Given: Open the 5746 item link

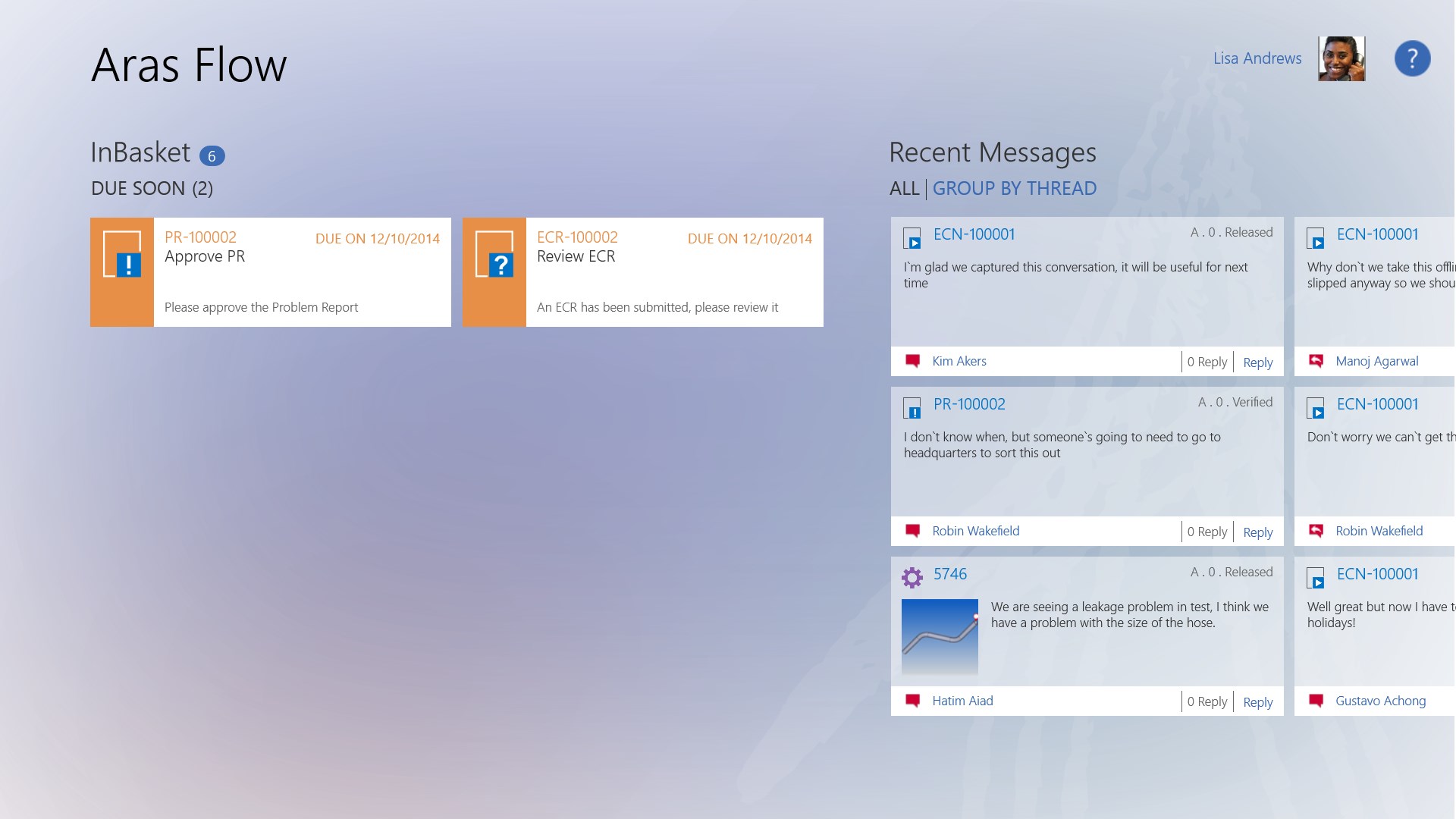Looking at the screenshot, I should (x=950, y=574).
